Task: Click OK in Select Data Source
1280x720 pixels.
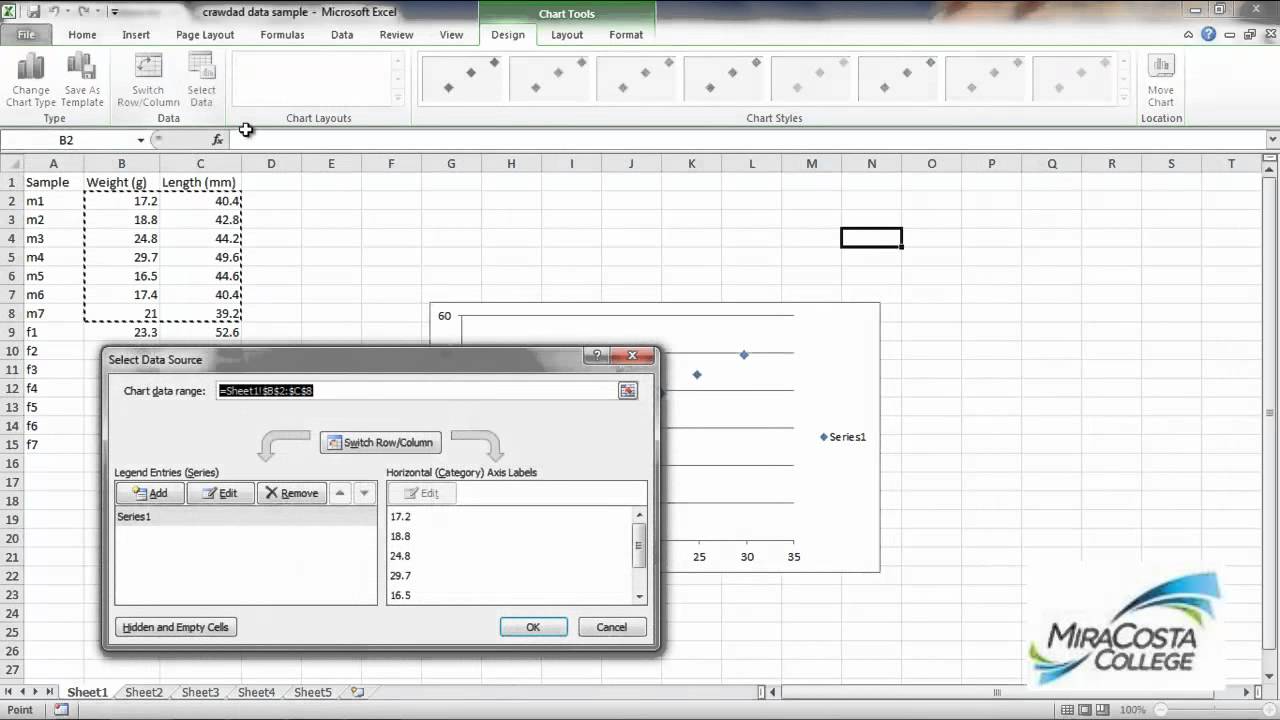Action: pyautogui.click(x=533, y=627)
